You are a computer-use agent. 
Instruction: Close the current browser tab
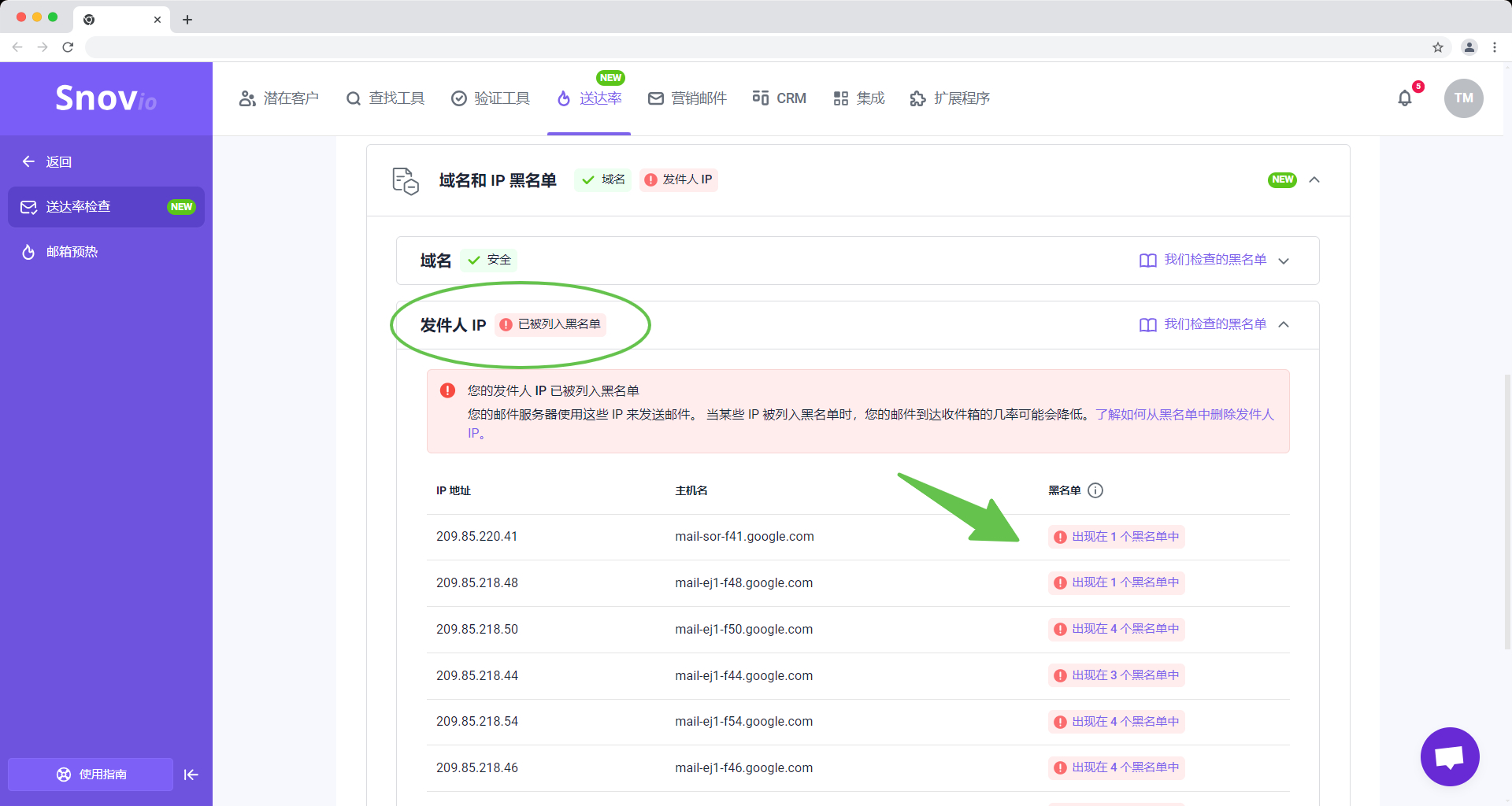(x=157, y=20)
